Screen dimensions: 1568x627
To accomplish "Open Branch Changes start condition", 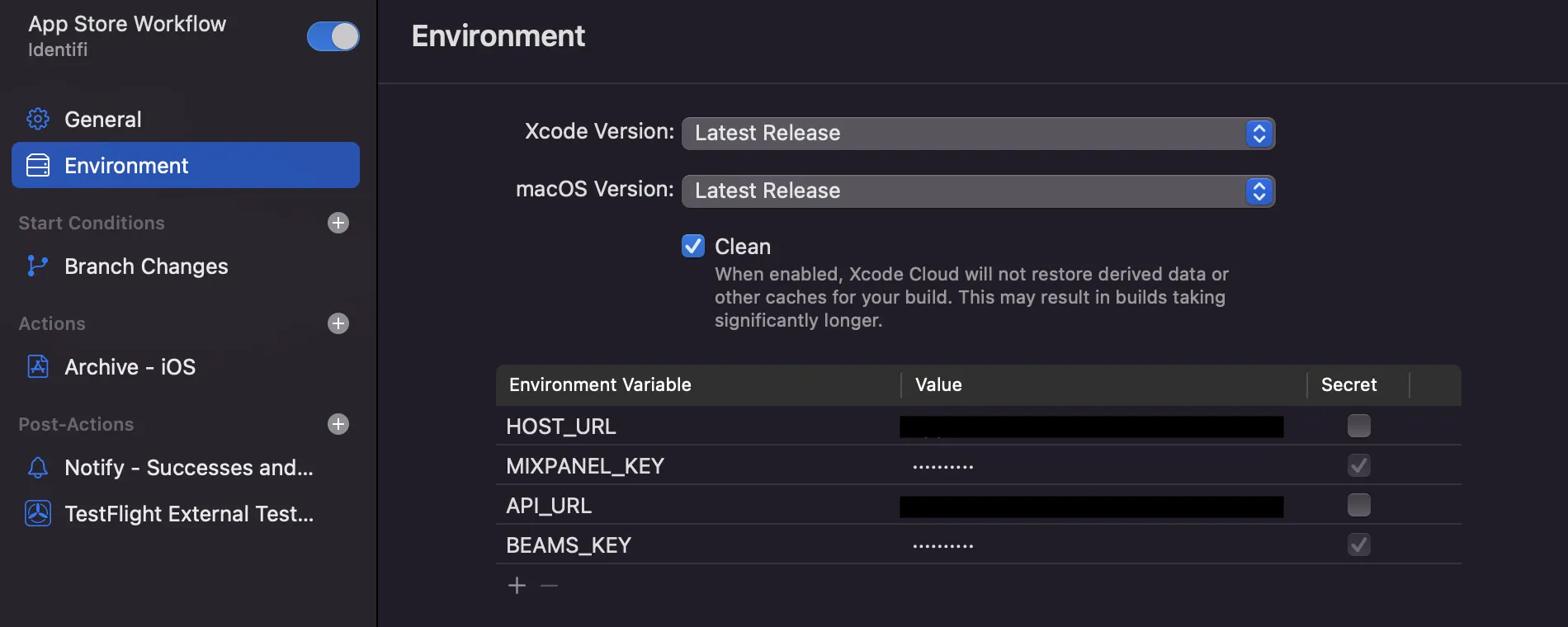I will point(146,266).
